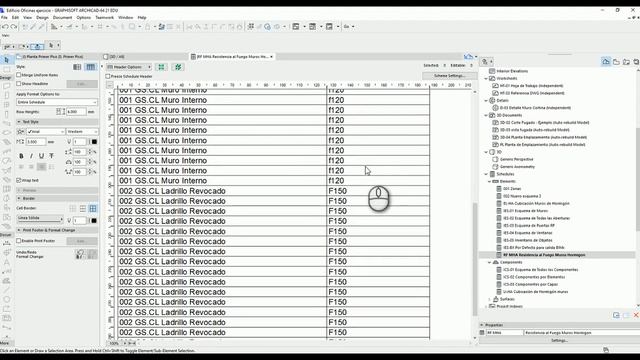The image size is (640, 360).
Task: Toggle bold text formatting
Action: 21,156
